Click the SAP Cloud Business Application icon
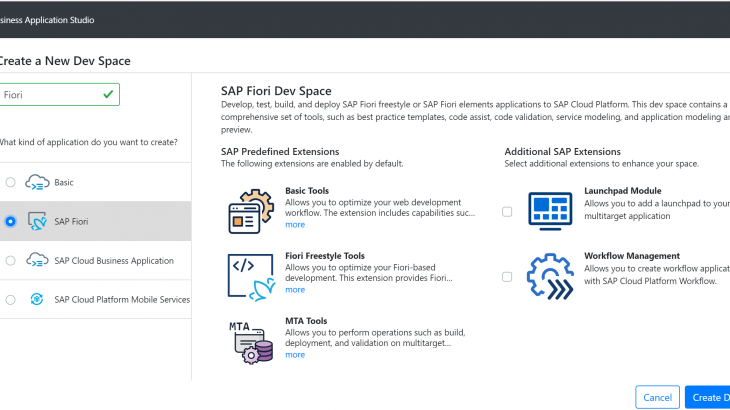The width and height of the screenshot is (730, 410). [x=37, y=261]
